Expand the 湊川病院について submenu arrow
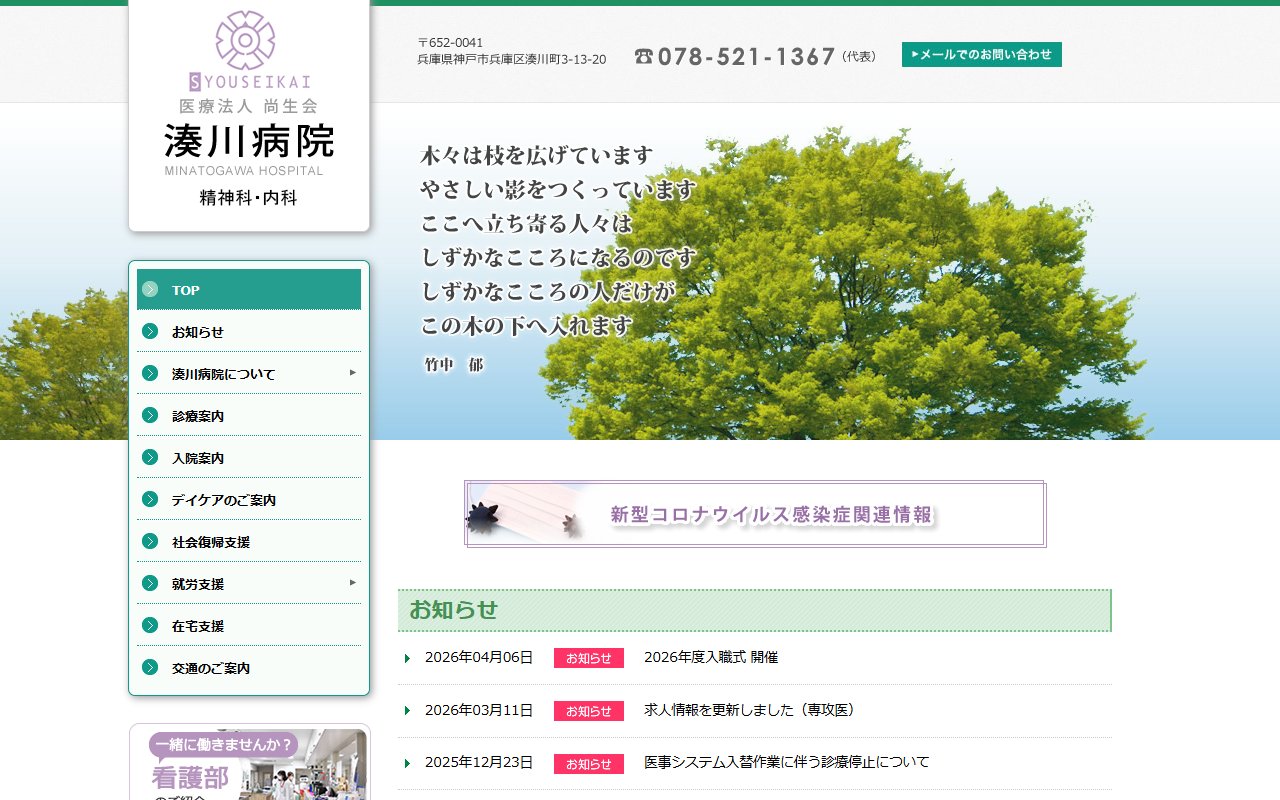 pos(352,372)
